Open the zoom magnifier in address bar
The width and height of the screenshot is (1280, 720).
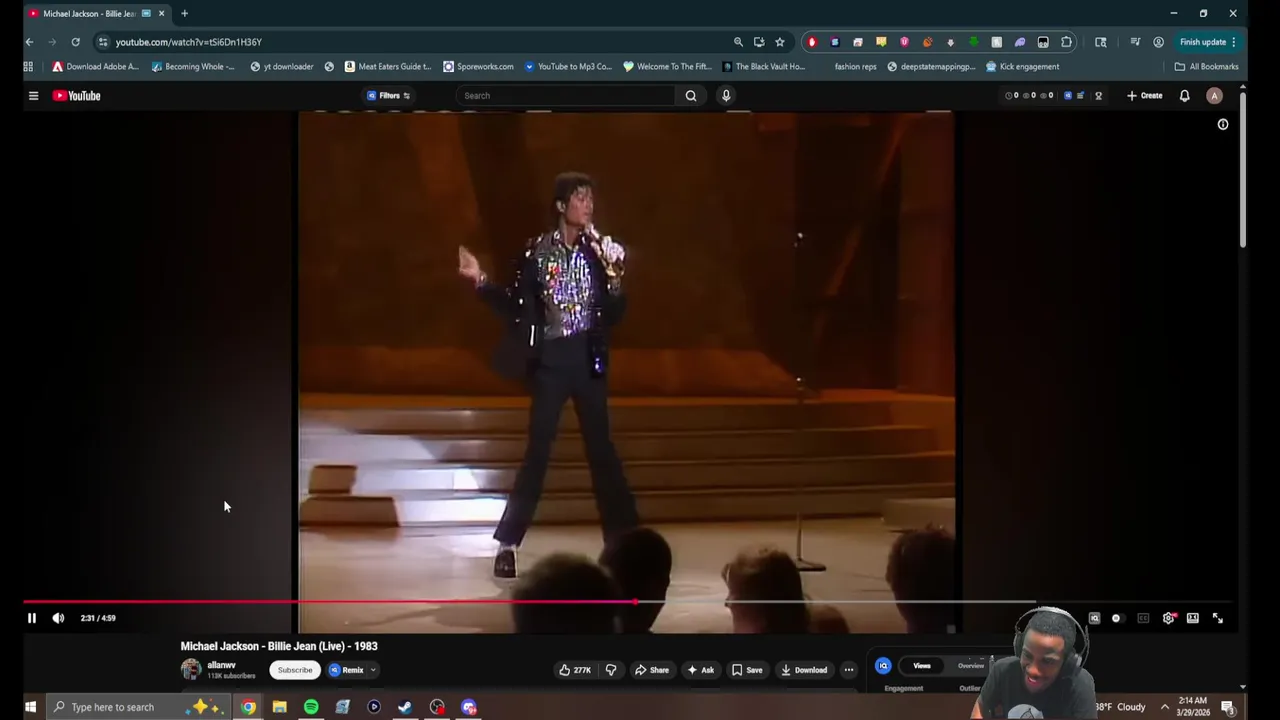[738, 42]
